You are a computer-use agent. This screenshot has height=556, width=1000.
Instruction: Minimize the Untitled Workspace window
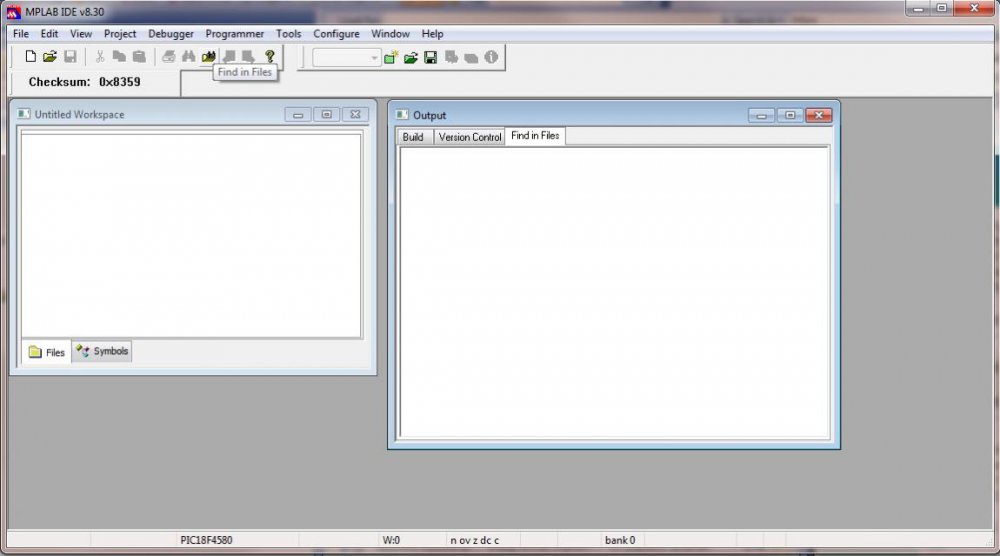pos(298,115)
